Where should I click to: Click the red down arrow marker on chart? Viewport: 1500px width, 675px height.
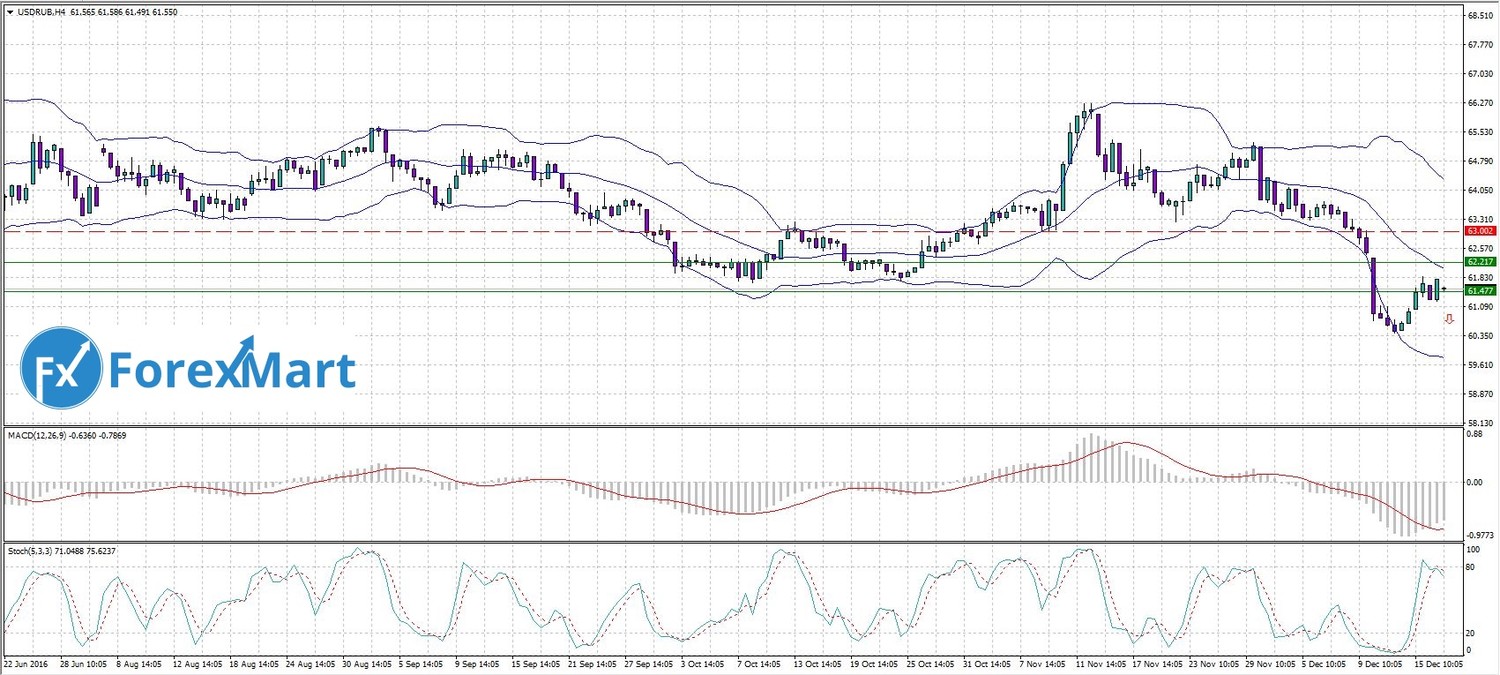[x=1449, y=319]
